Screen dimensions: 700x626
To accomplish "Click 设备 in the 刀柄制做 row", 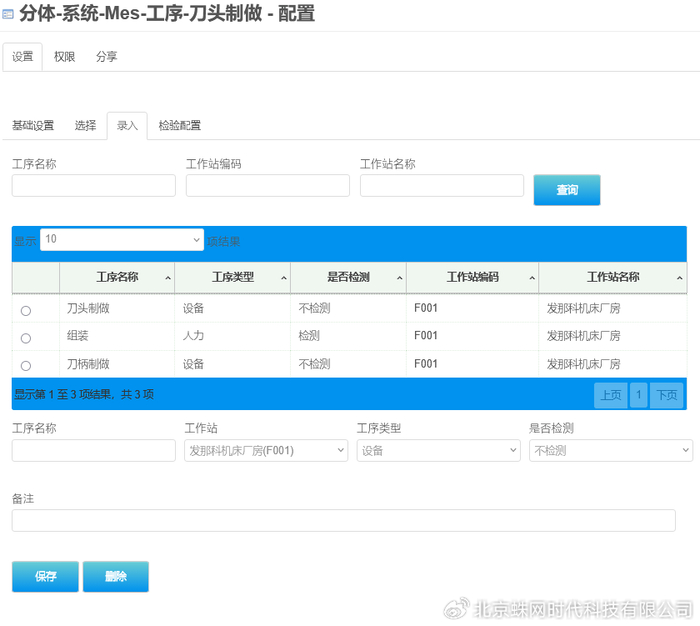I will coord(193,364).
